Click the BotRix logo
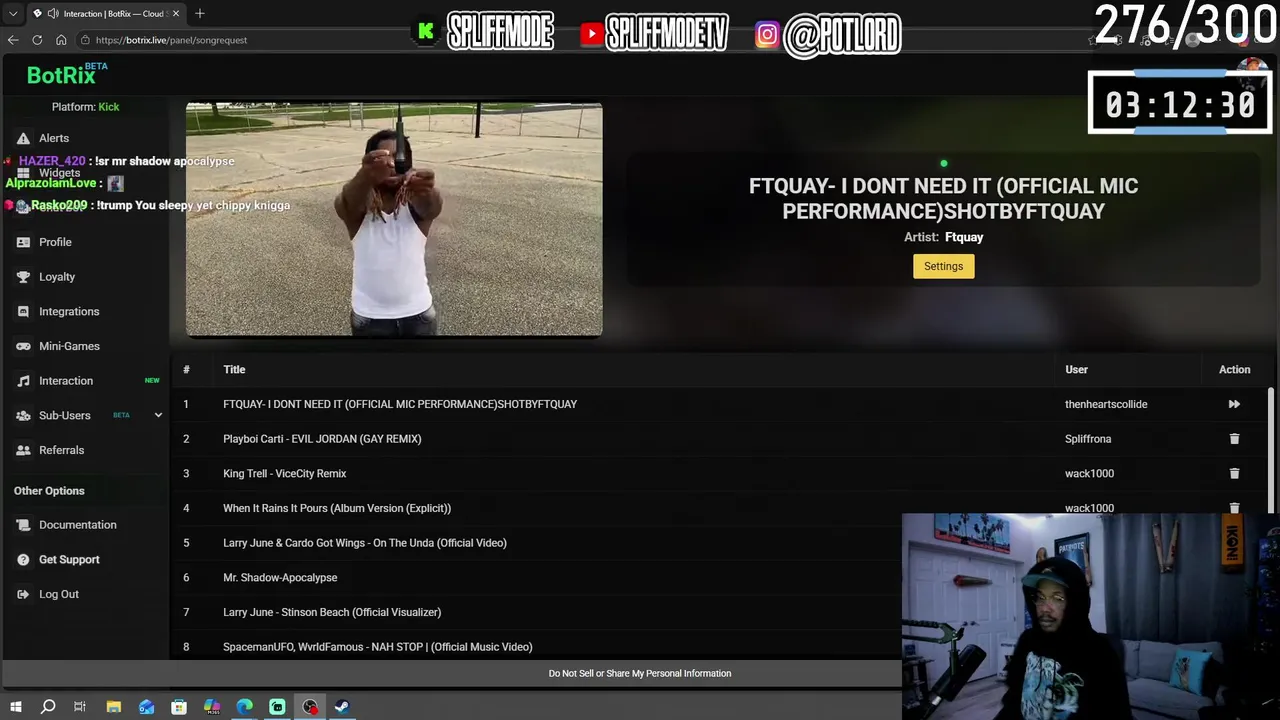Viewport: 1280px width, 720px height. 66,74
